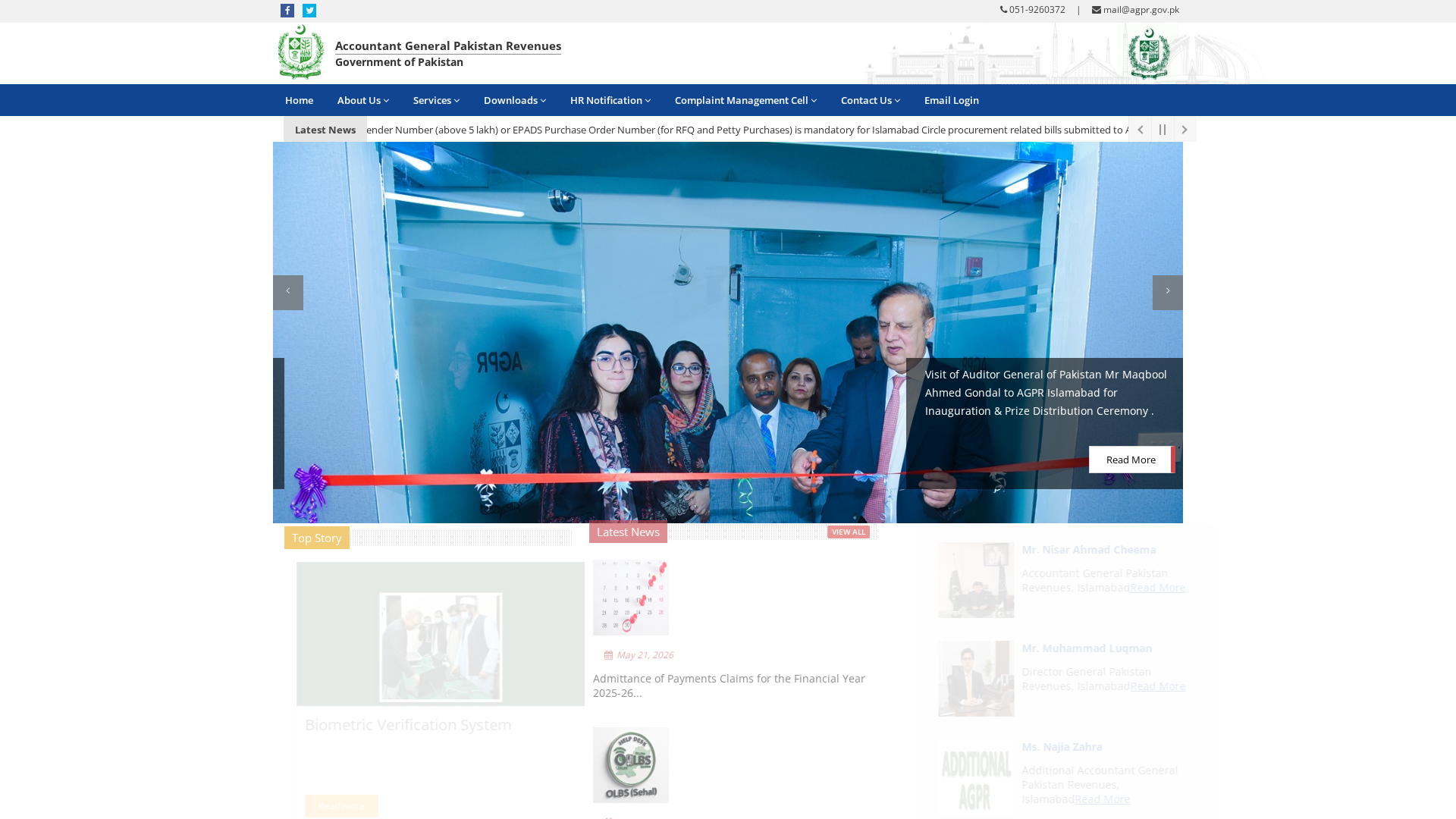This screenshot has width=1456, height=819.
Task: Go to previous item in news ticker
Action: click(1140, 130)
